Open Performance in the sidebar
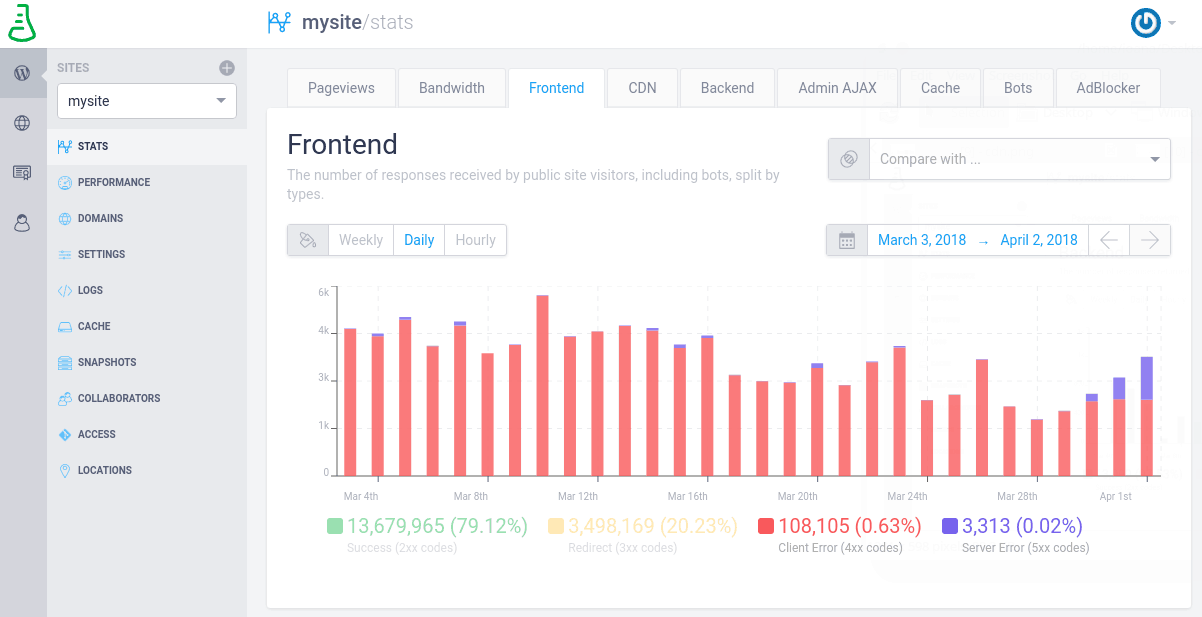This screenshot has height=617, width=1202. 114,182
